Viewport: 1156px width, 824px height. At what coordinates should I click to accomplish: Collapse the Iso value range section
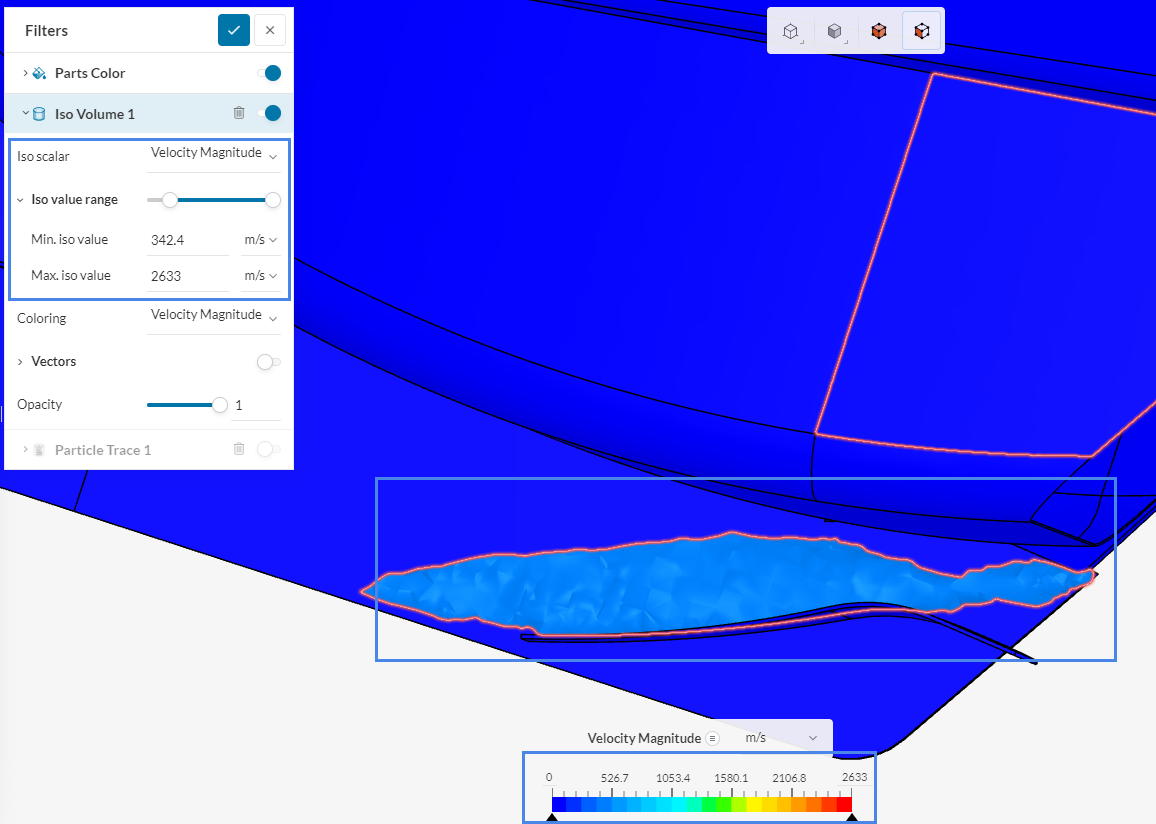[22, 199]
